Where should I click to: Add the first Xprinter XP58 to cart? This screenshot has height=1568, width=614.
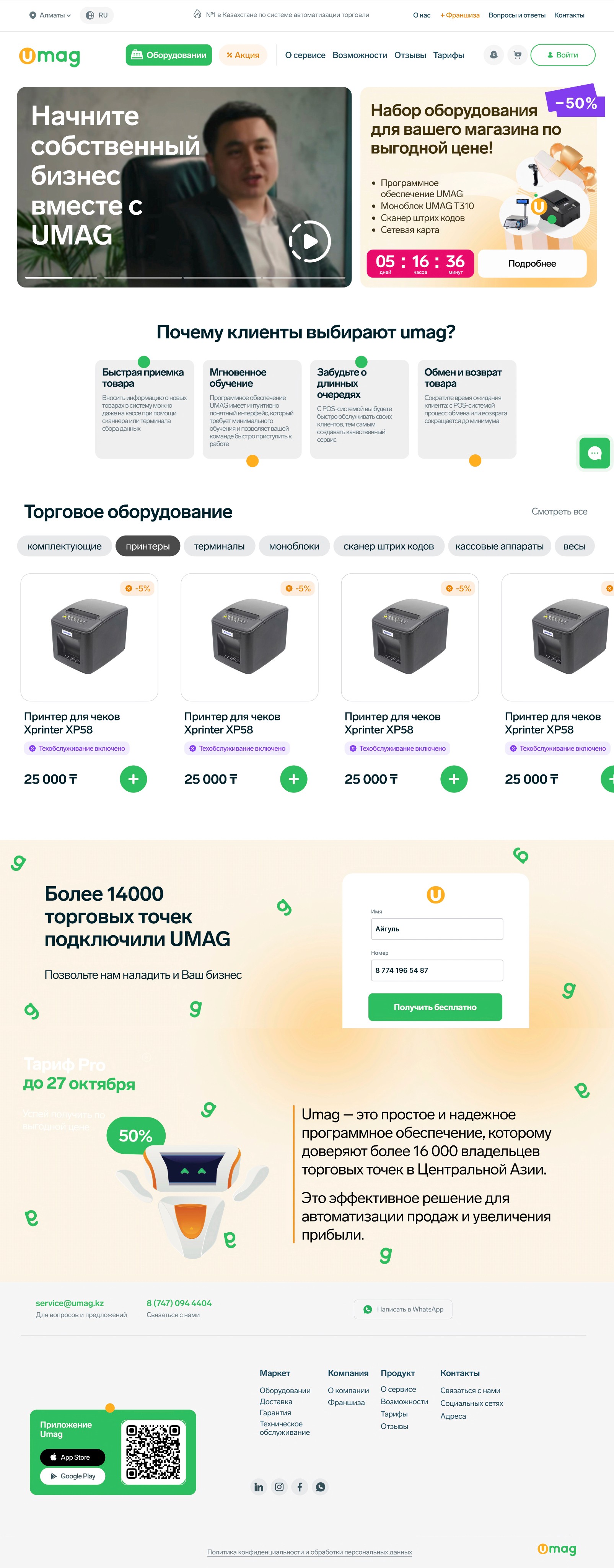coord(133,779)
